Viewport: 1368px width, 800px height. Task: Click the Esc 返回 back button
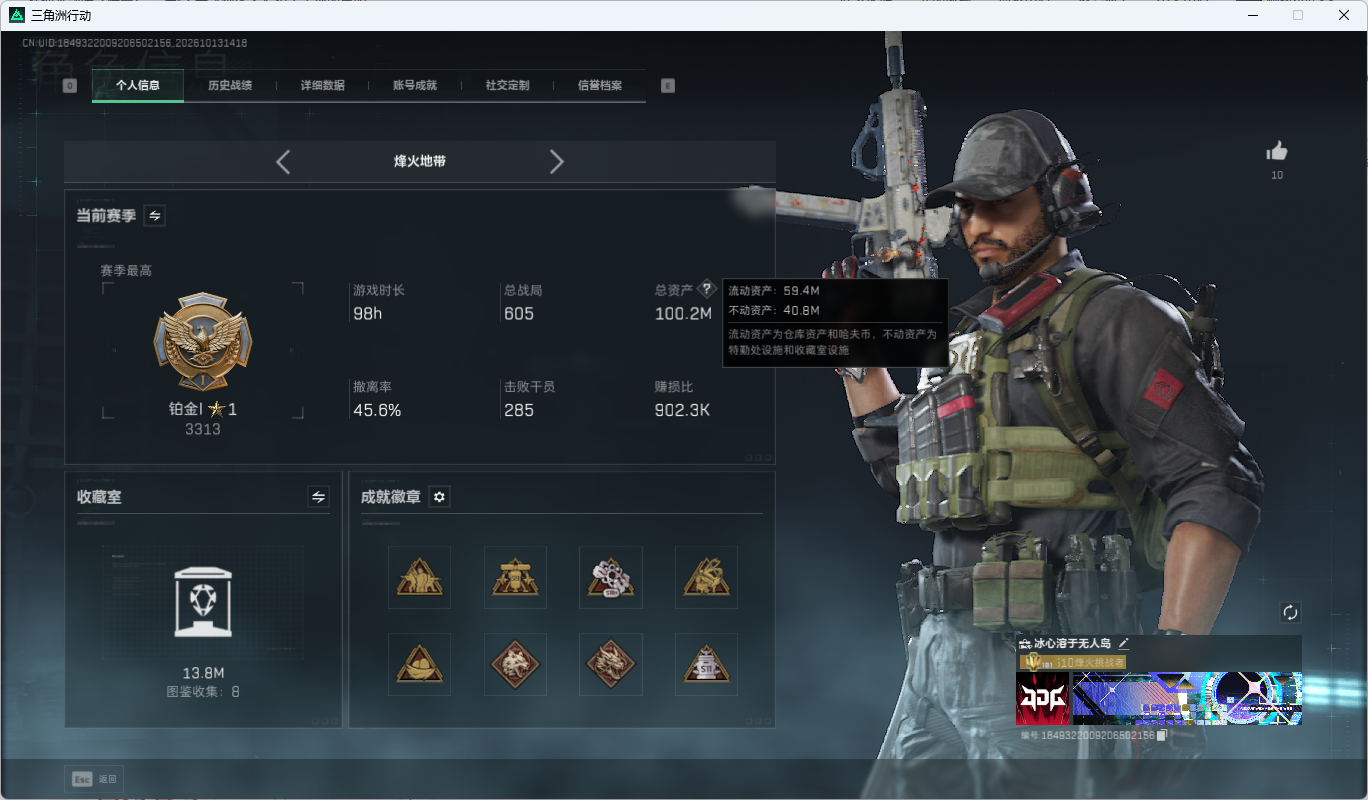[x=94, y=780]
